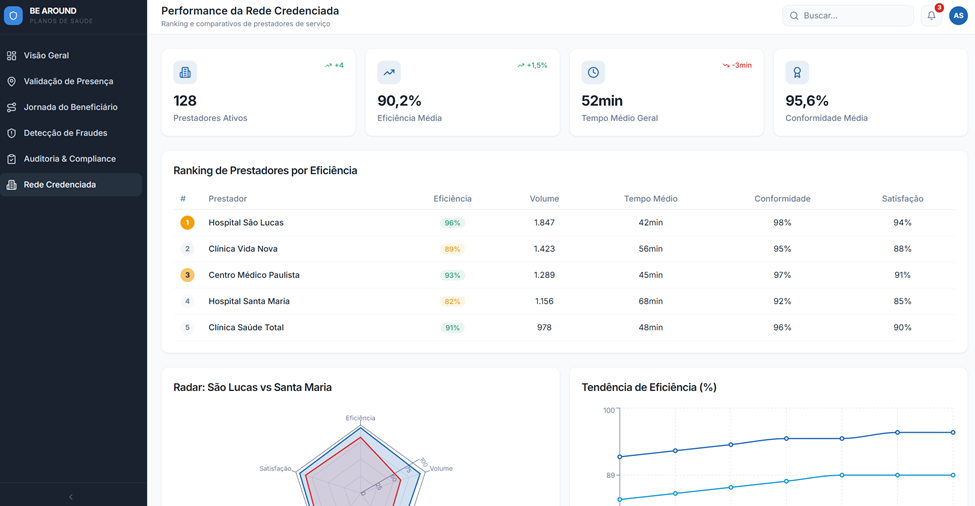Click the 68min tempo médio value
This screenshot has width=975, height=506.
650,301
